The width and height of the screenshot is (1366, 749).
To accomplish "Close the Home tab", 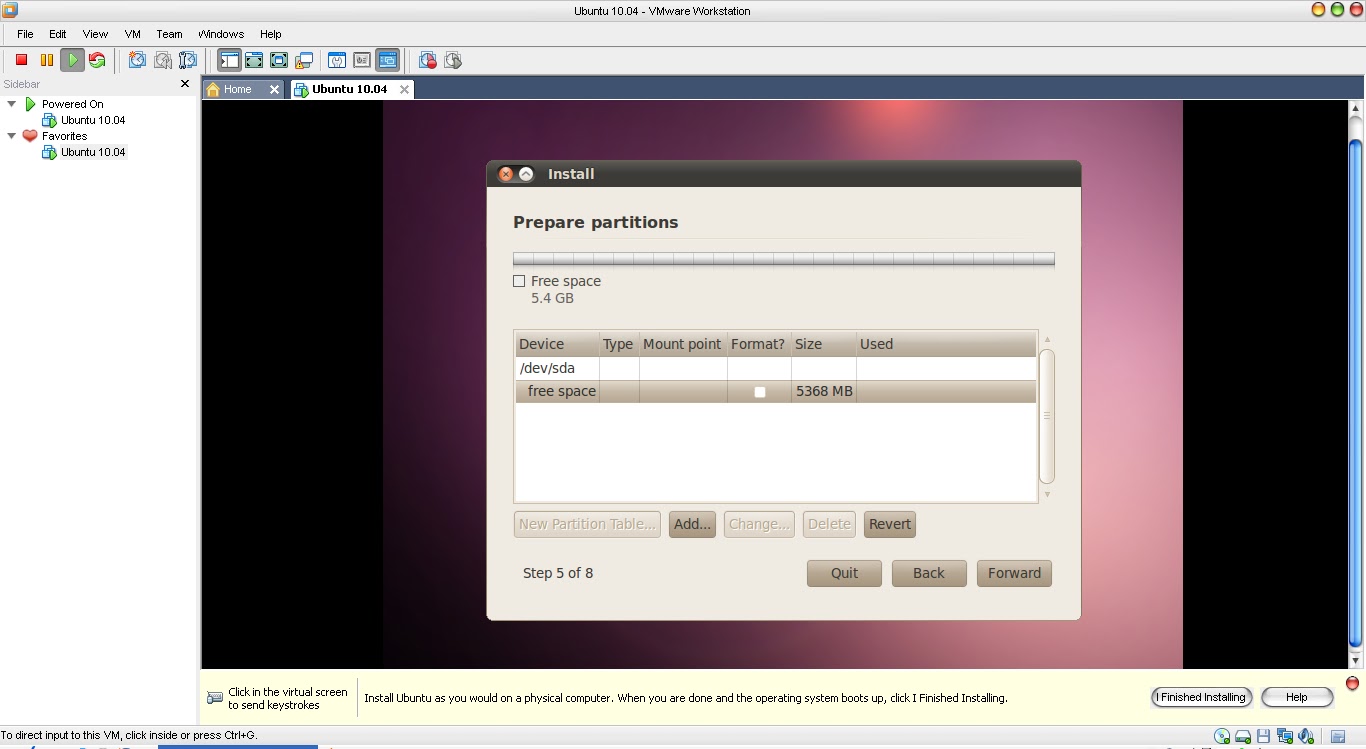I will (274, 89).
